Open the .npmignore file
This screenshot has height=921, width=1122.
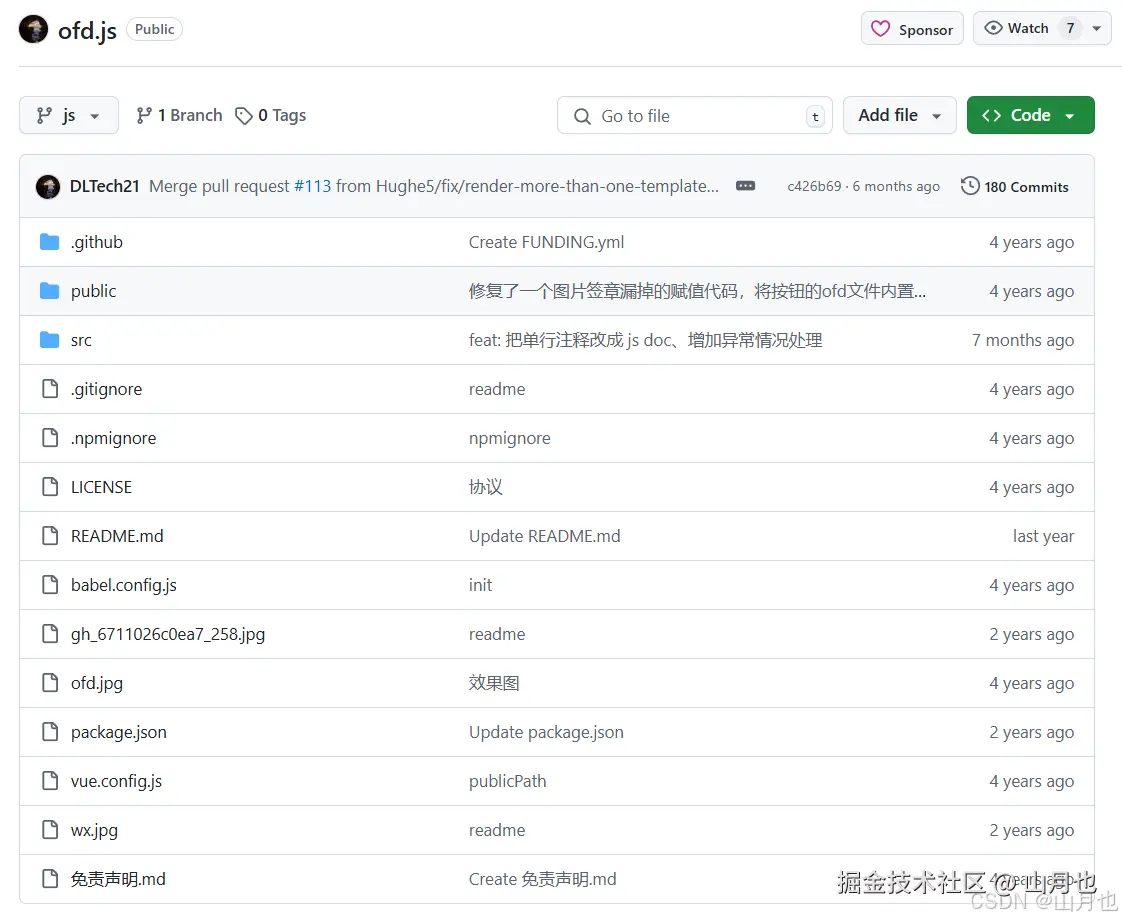[113, 438]
